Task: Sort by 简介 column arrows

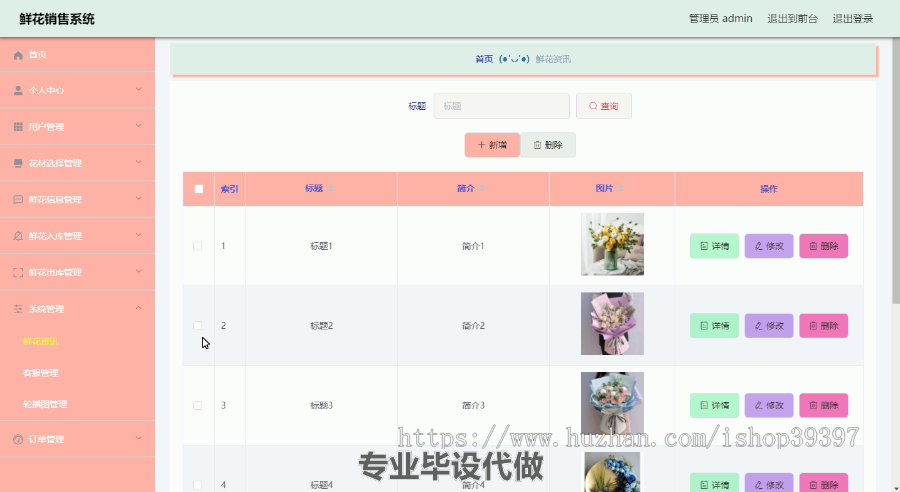Action: click(483, 188)
